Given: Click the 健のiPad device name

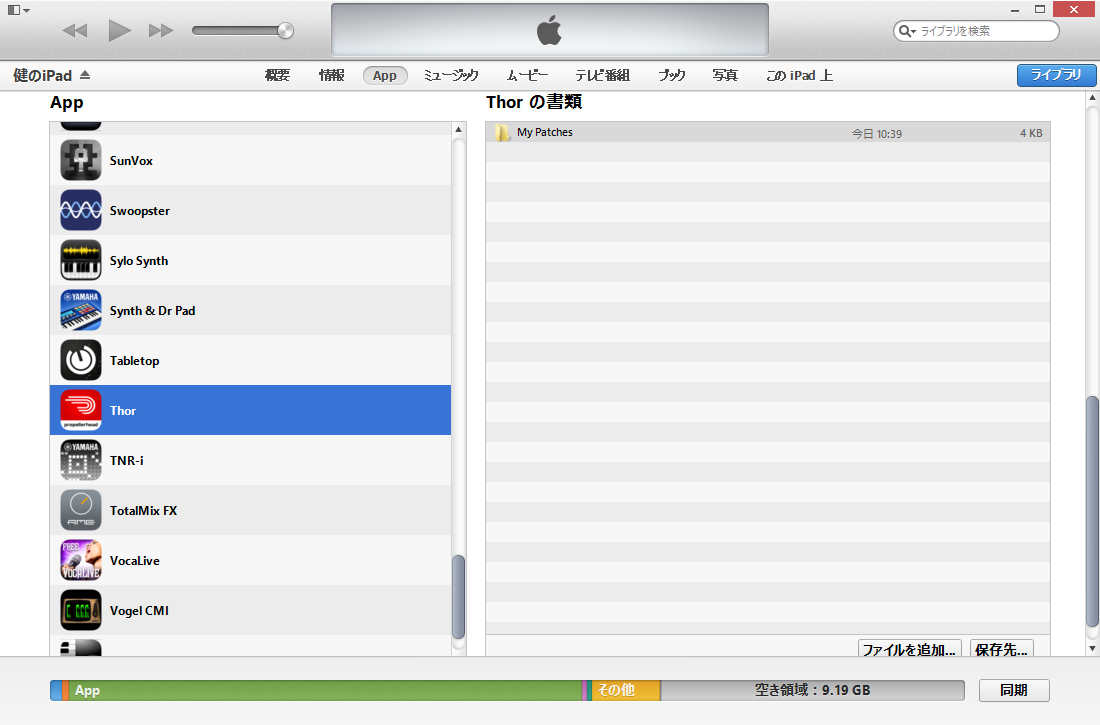Looking at the screenshot, I should coord(43,75).
